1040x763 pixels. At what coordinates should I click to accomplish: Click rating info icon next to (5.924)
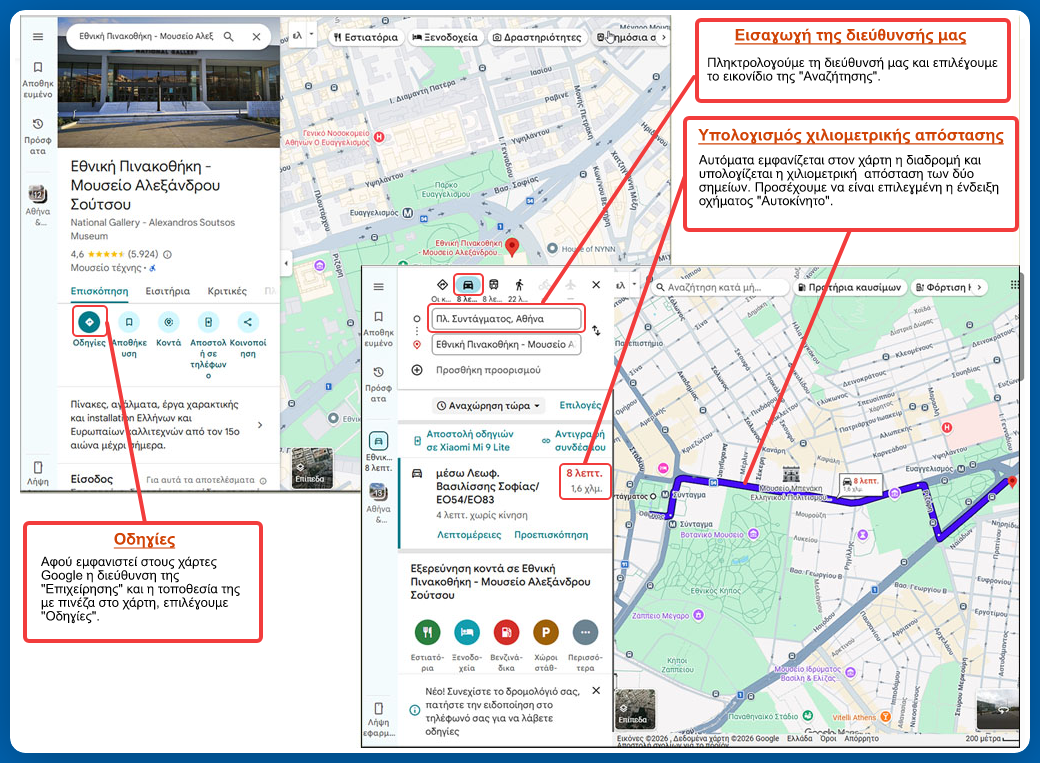(x=167, y=254)
